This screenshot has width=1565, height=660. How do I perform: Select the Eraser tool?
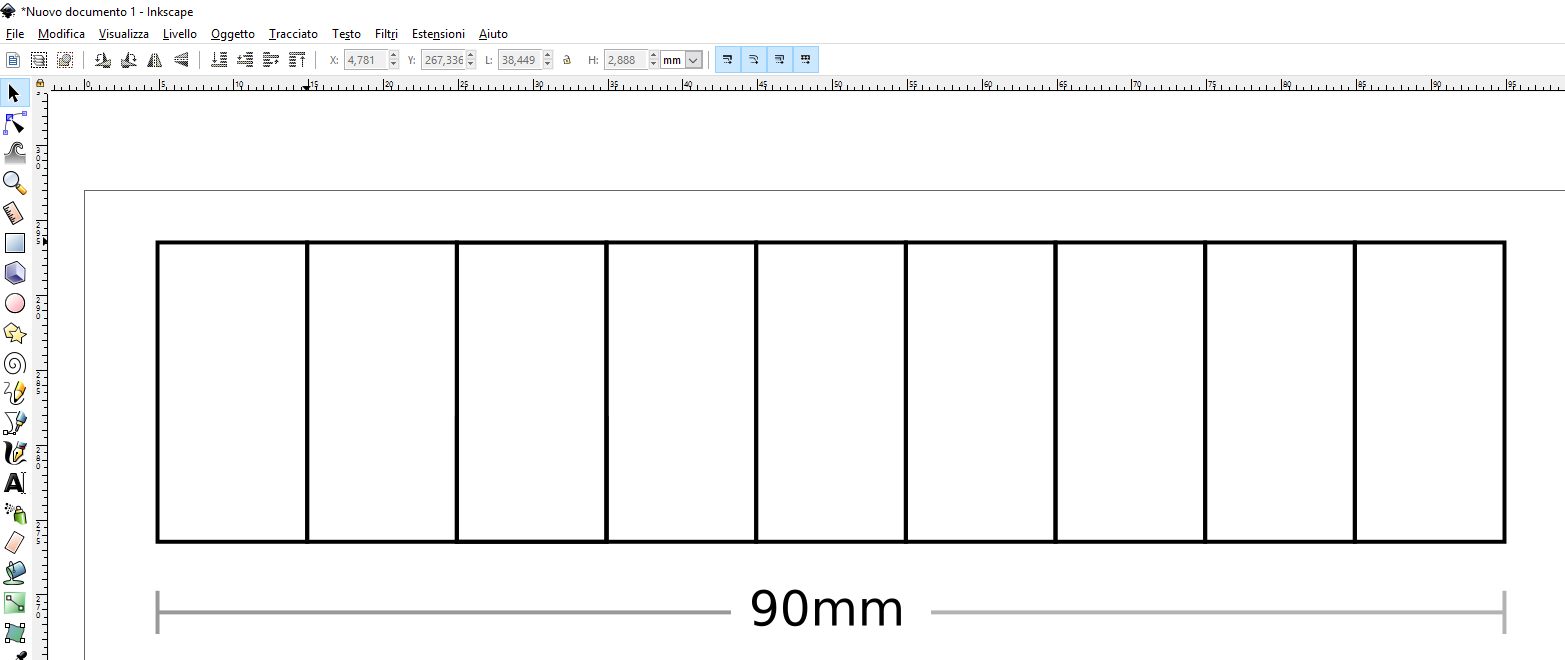point(14,543)
